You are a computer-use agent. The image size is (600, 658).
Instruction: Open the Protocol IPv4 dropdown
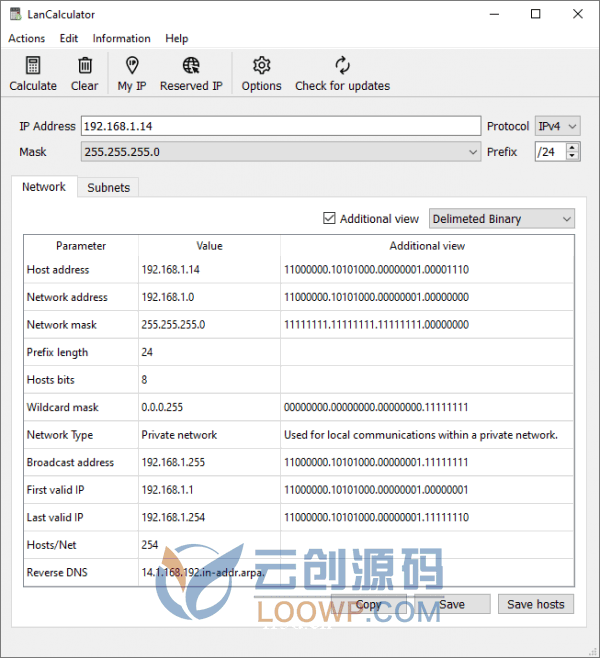click(x=557, y=126)
